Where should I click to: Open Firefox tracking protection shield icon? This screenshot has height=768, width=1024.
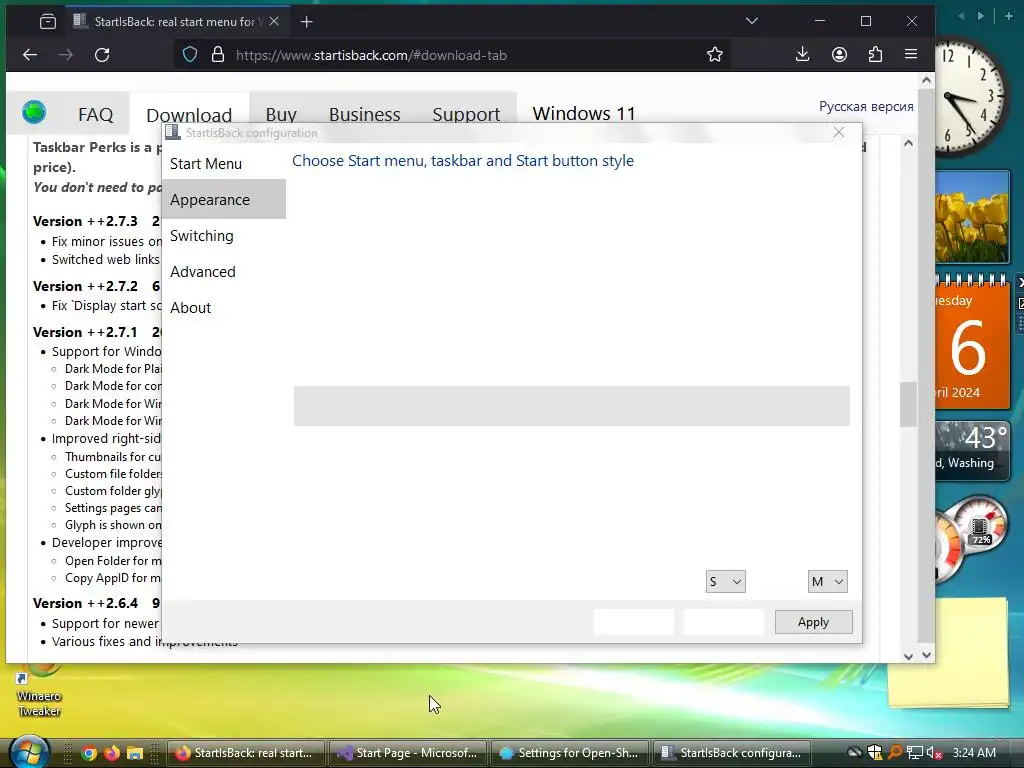pyautogui.click(x=189, y=55)
